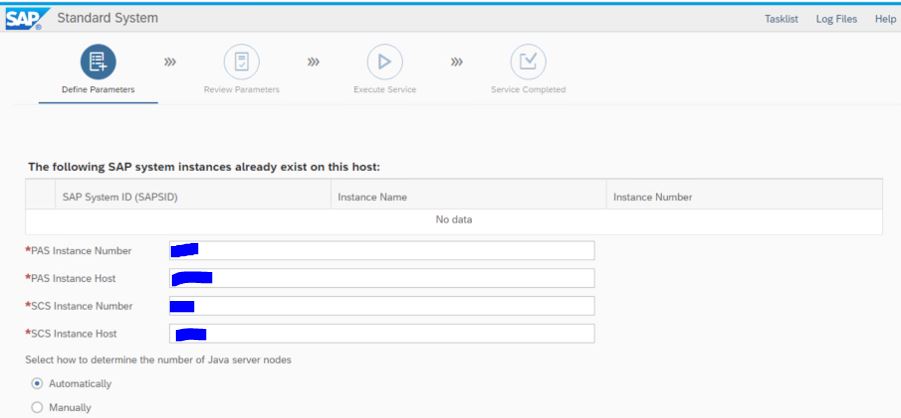Focus the SCS Instance Host field
901x418 pixels.
click(382, 333)
